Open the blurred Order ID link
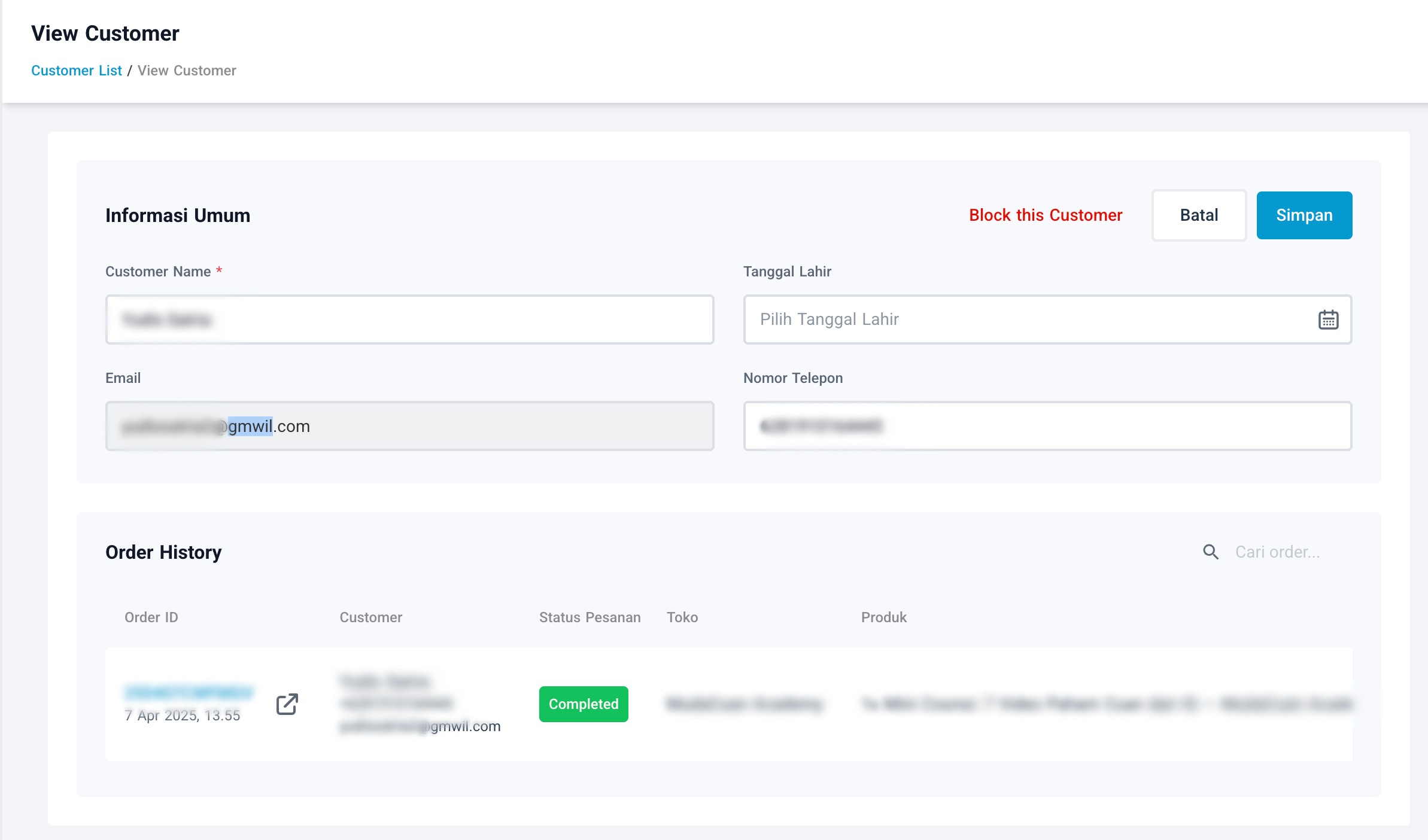The width and height of the screenshot is (1428, 840). [189, 692]
